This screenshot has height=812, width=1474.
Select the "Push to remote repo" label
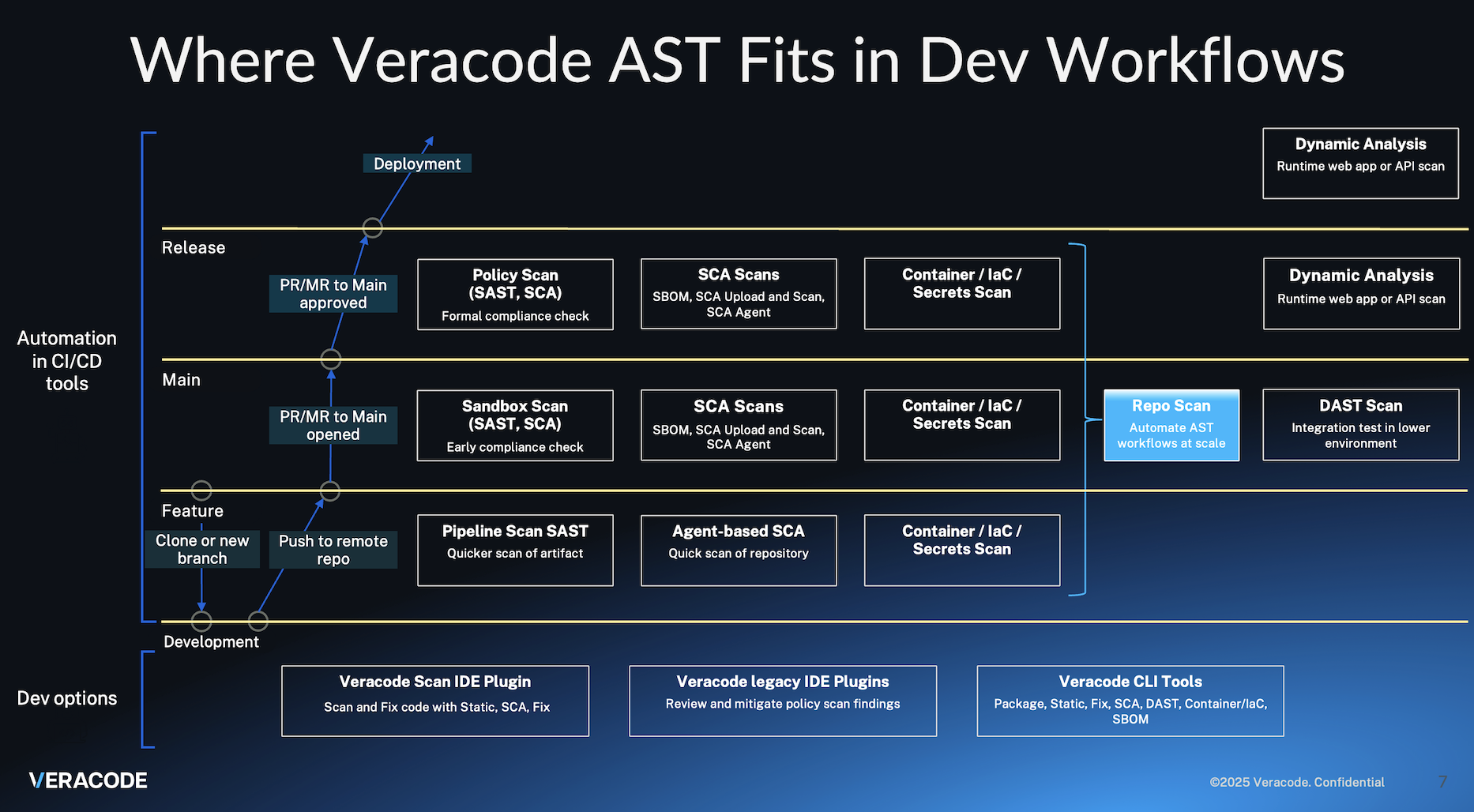(x=333, y=550)
